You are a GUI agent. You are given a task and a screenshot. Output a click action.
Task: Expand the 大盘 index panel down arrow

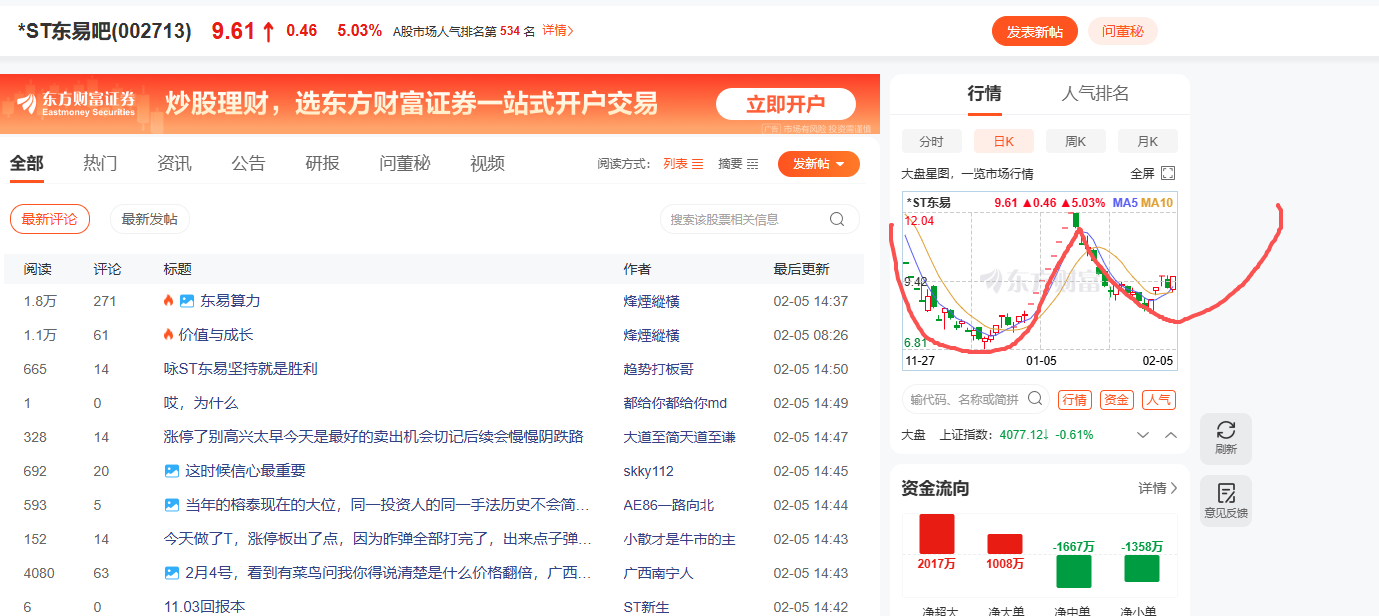(x=1143, y=435)
